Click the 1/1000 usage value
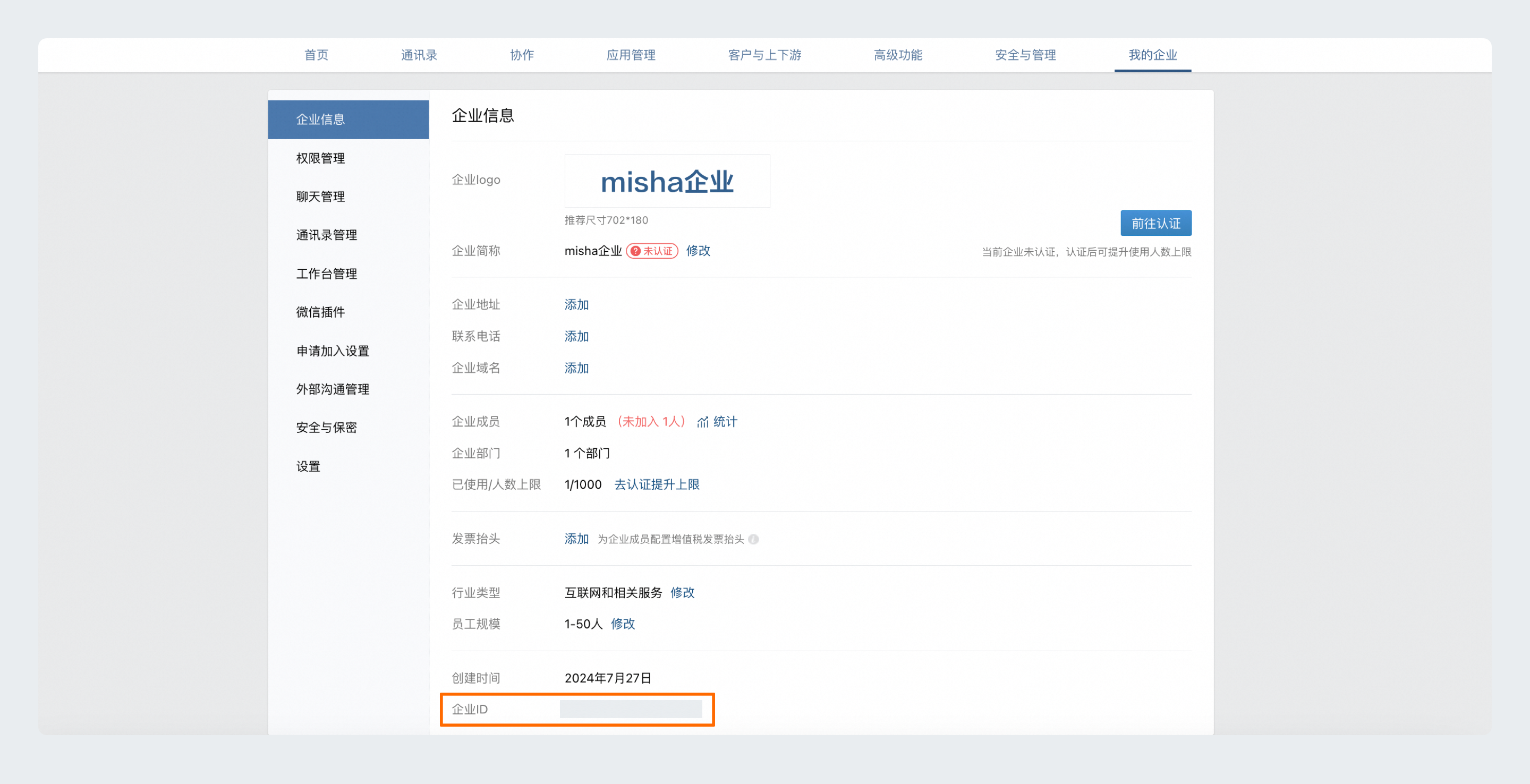Image resolution: width=1530 pixels, height=784 pixels. [x=583, y=484]
